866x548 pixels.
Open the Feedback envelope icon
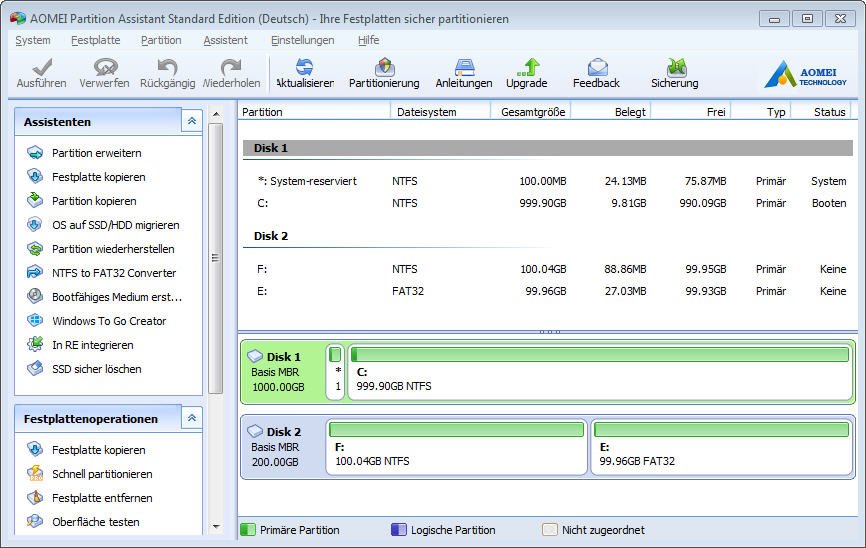(598, 67)
